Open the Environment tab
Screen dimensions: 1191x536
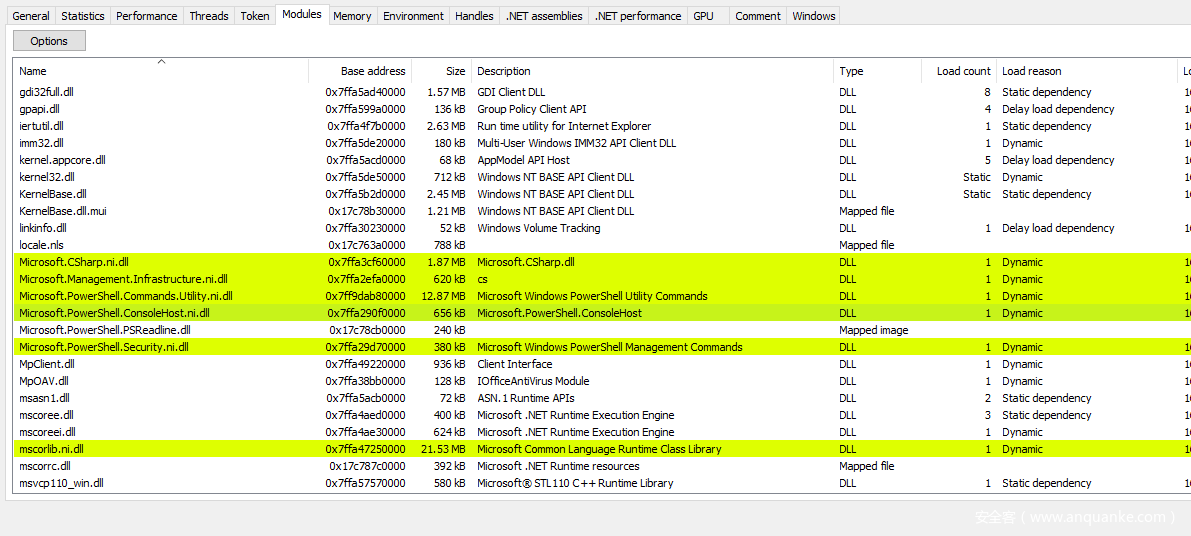pos(413,16)
